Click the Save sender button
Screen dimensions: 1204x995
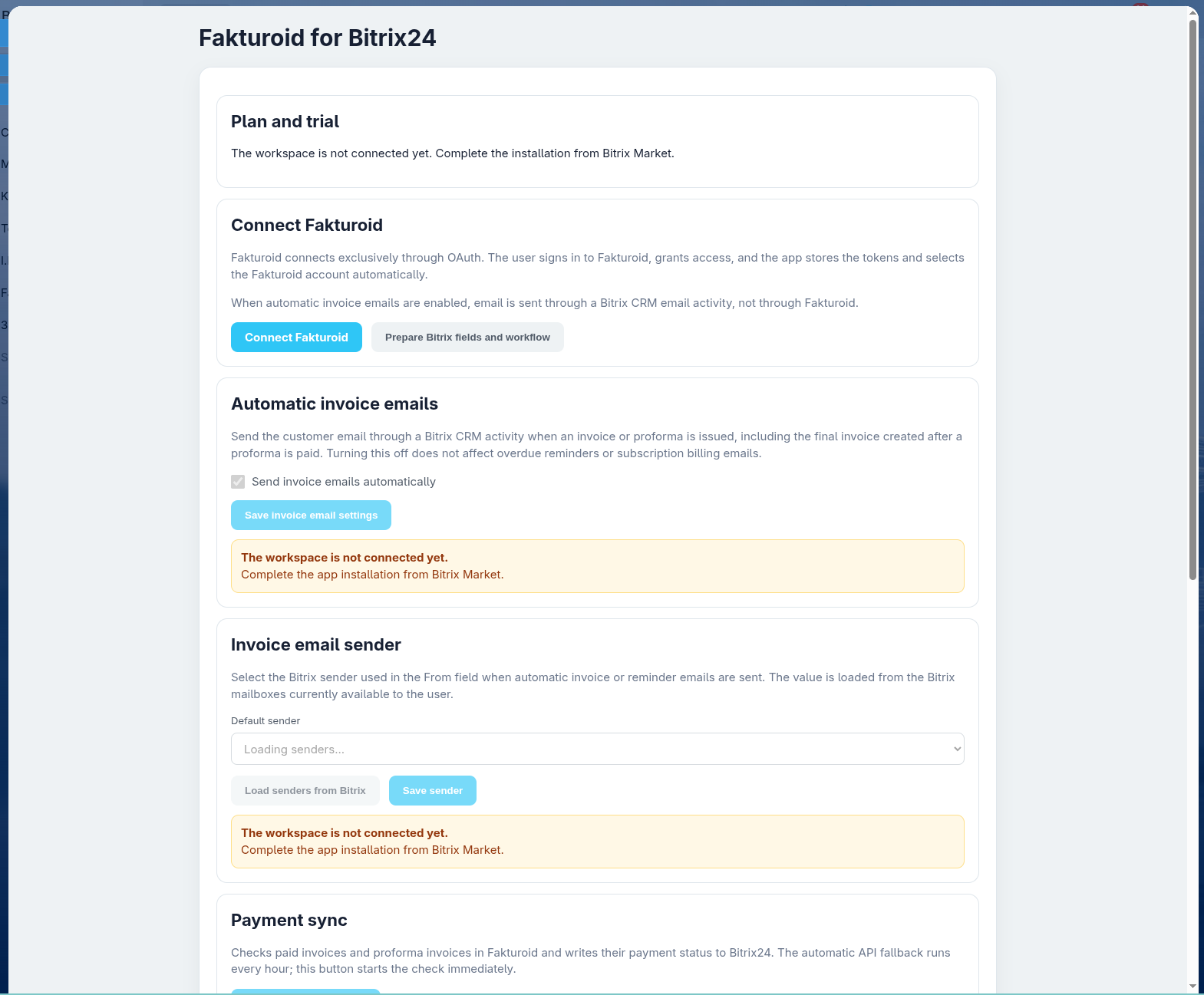pos(433,791)
